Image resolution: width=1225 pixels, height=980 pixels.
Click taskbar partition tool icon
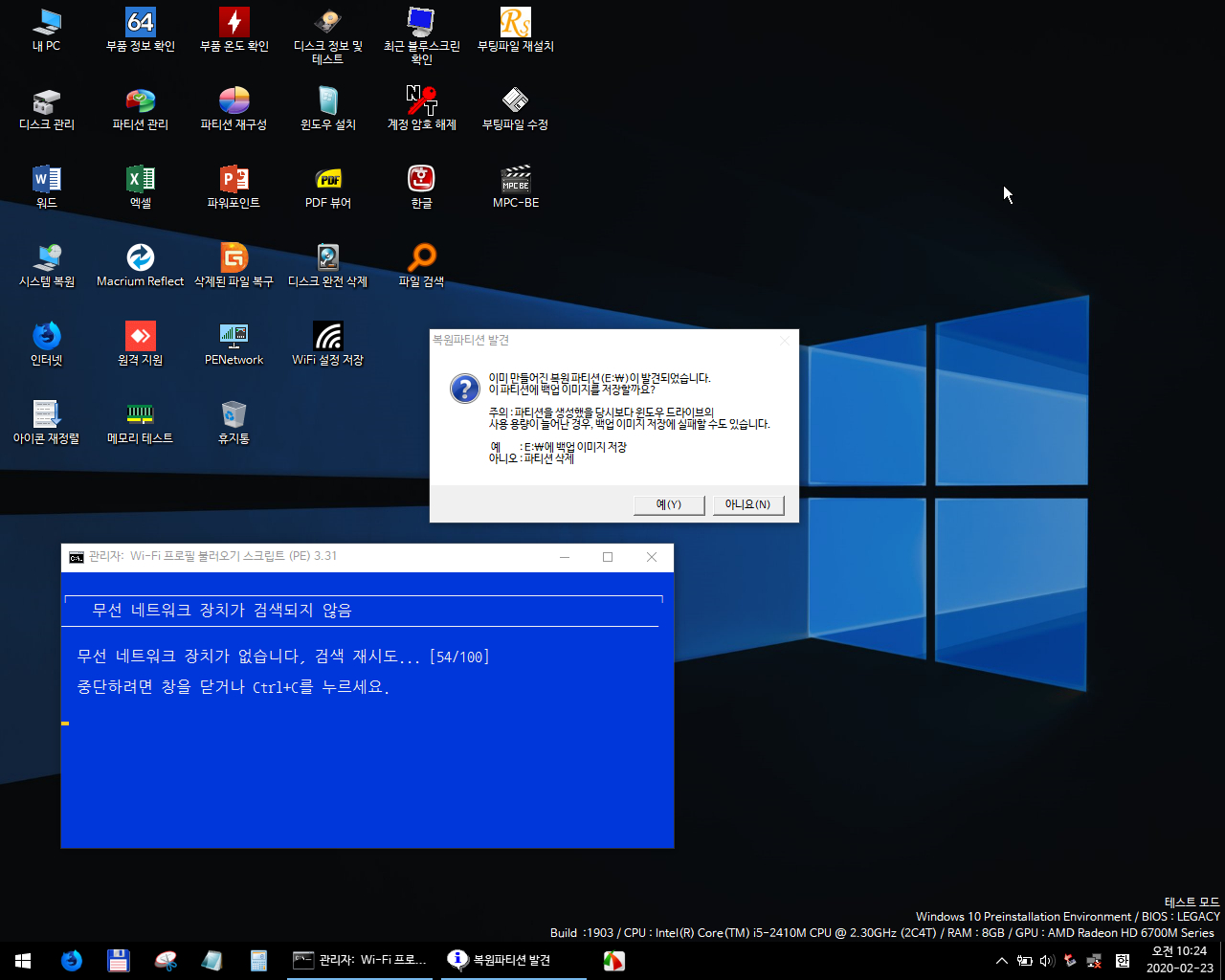[x=165, y=961]
